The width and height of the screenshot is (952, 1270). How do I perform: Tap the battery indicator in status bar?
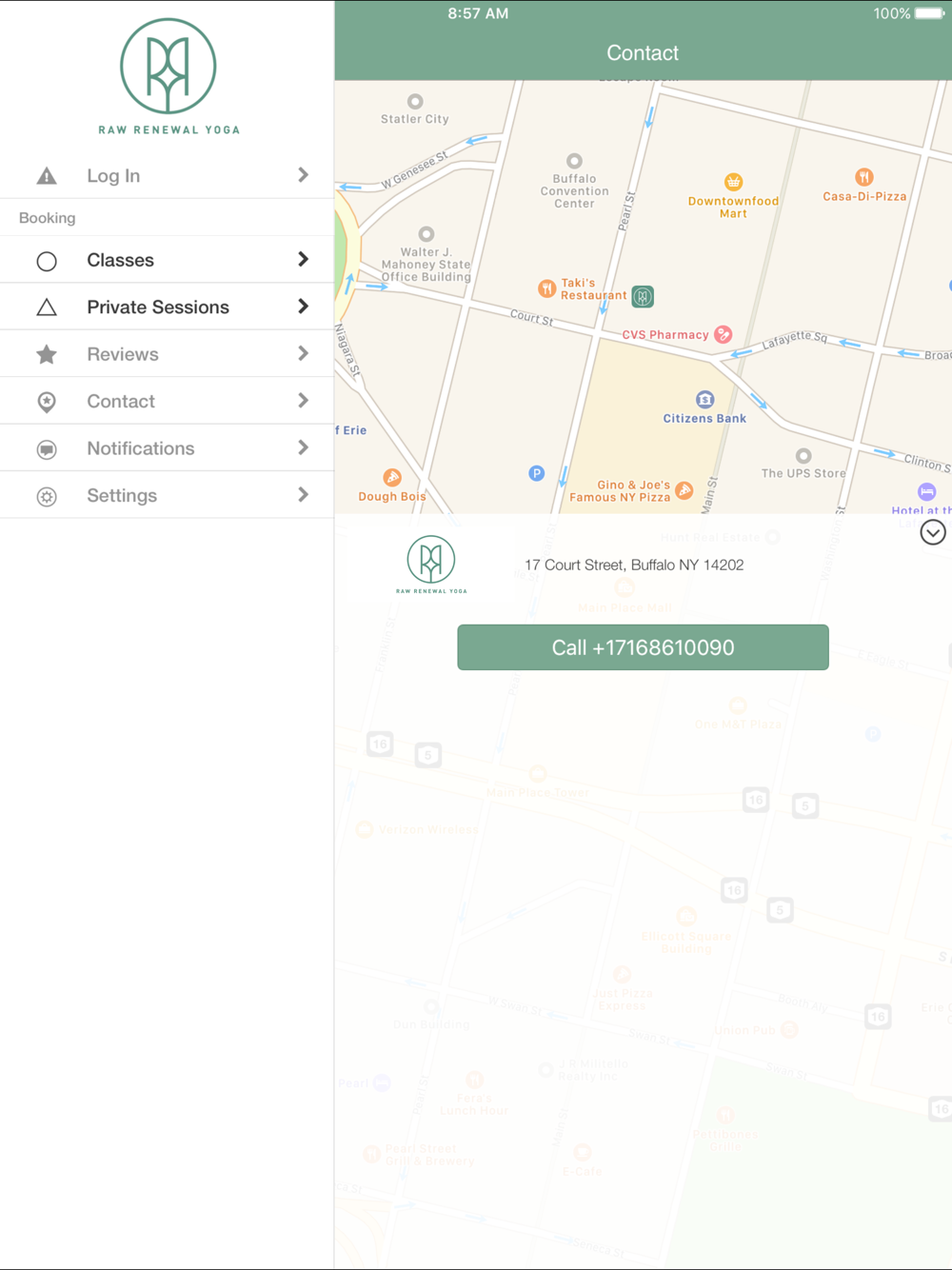coord(930,13)
